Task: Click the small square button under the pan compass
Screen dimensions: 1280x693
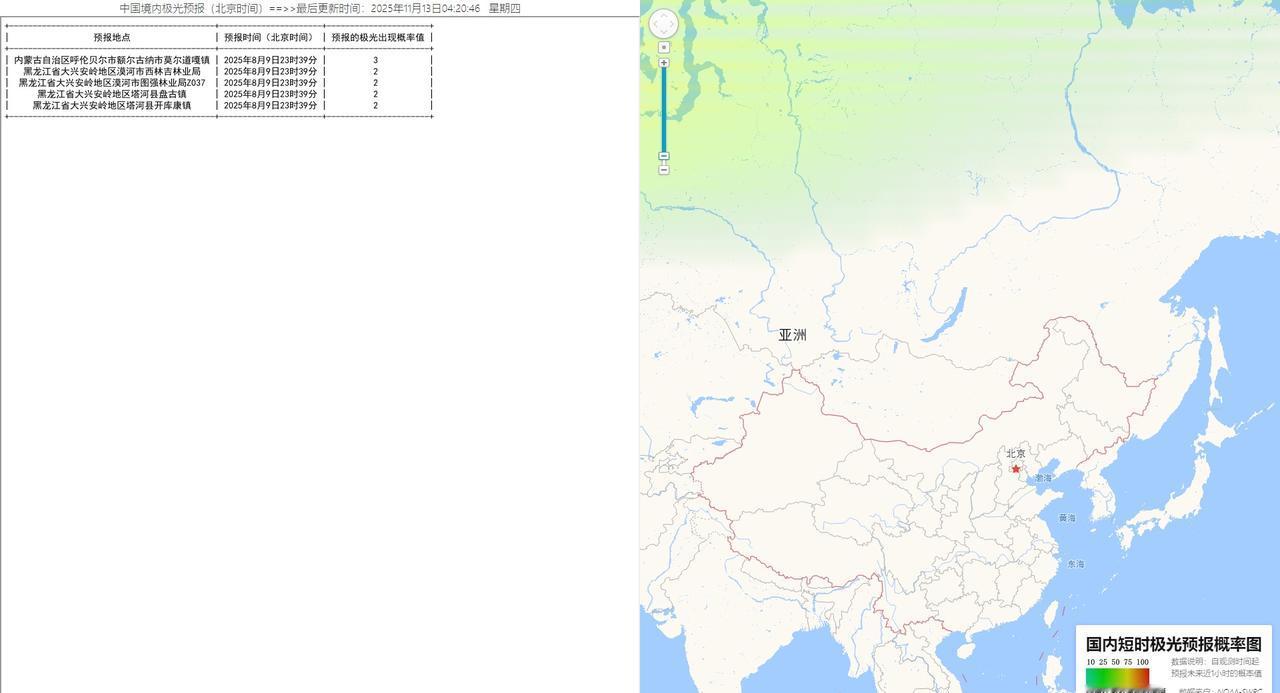Action: coord(664,47)
